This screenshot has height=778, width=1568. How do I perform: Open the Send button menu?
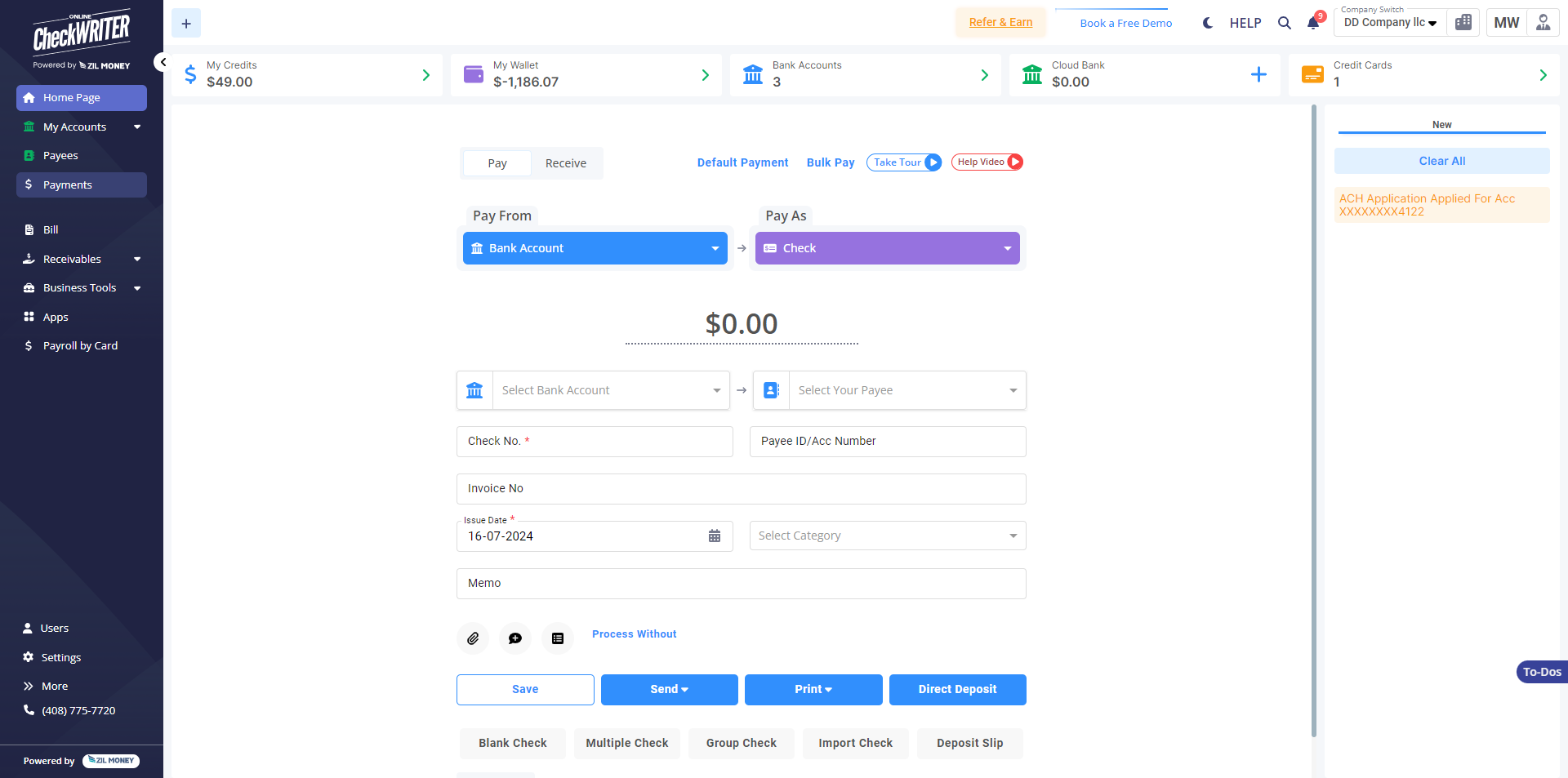tap(670, 690)
